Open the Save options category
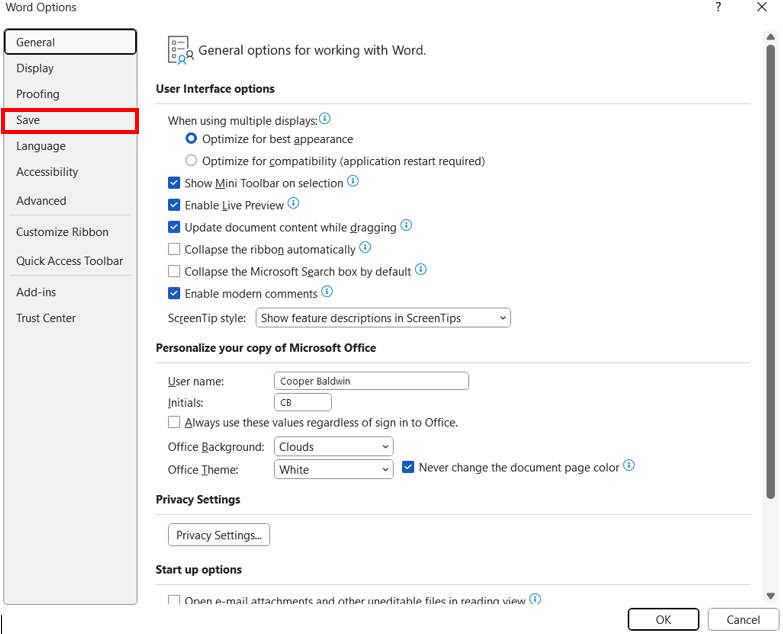The image size is (783, 634). click(x=70, y=120)
